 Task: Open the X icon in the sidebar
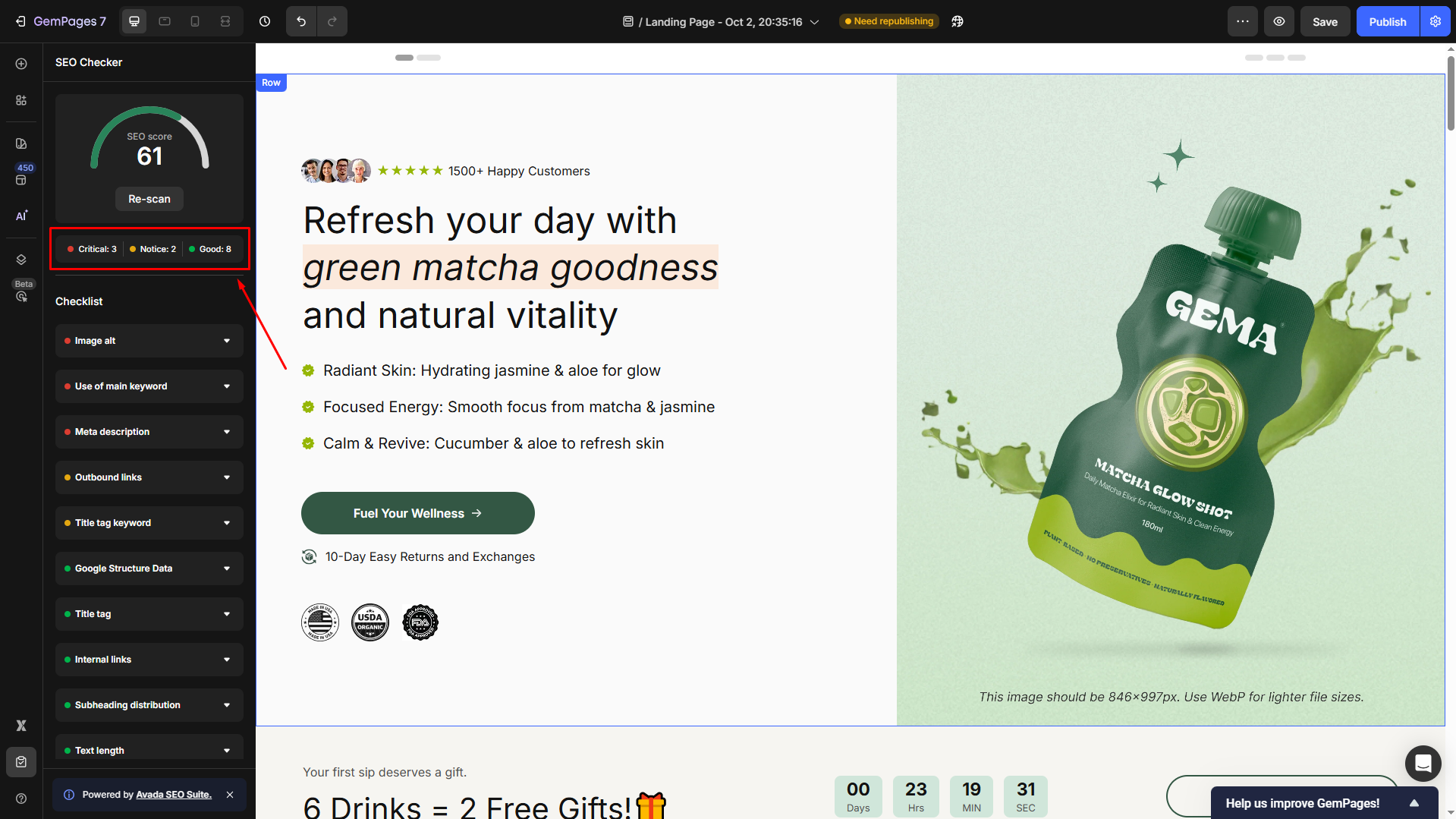(x=21, y=726)
